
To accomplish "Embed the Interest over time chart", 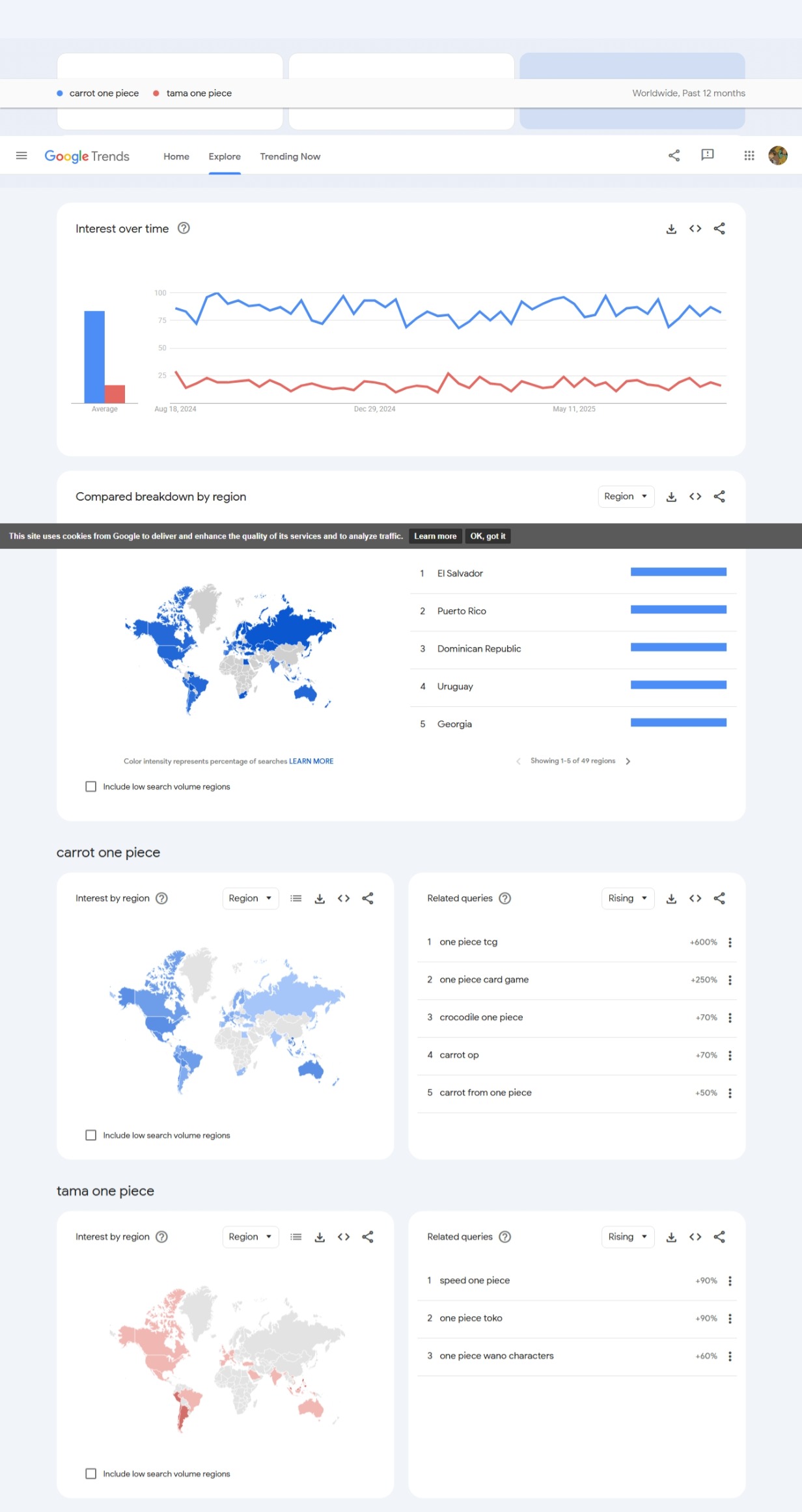I will click(695, 228).
